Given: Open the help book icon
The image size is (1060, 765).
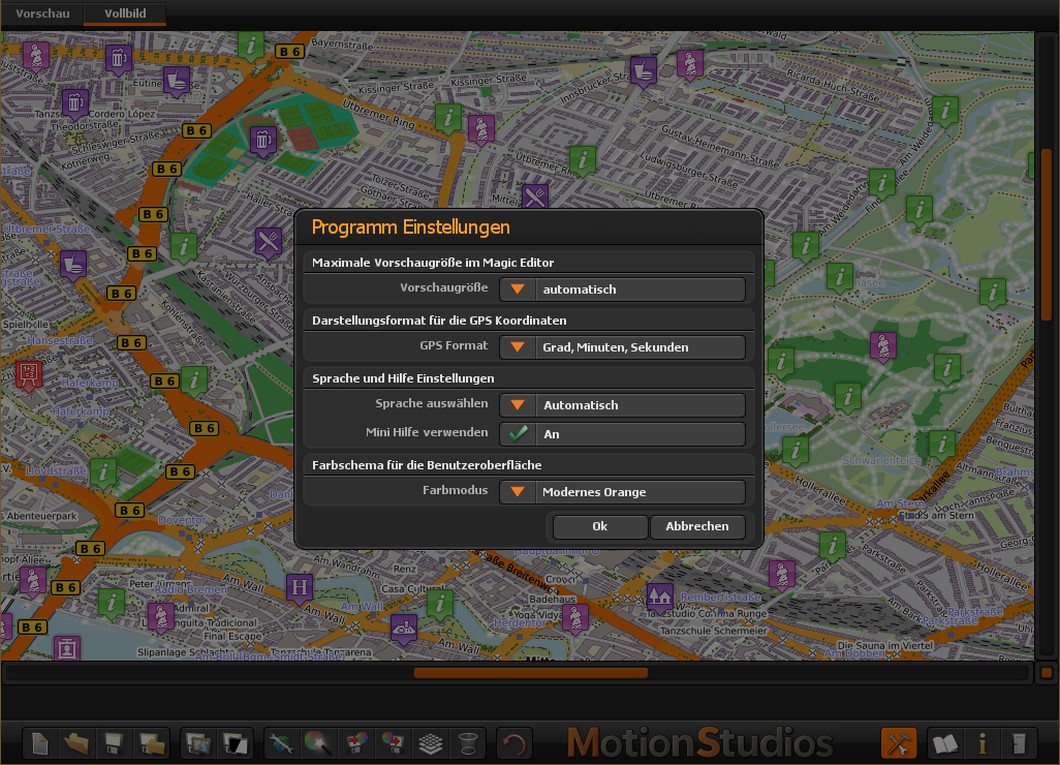Looking at the screenshot, I should pos(945,744).
